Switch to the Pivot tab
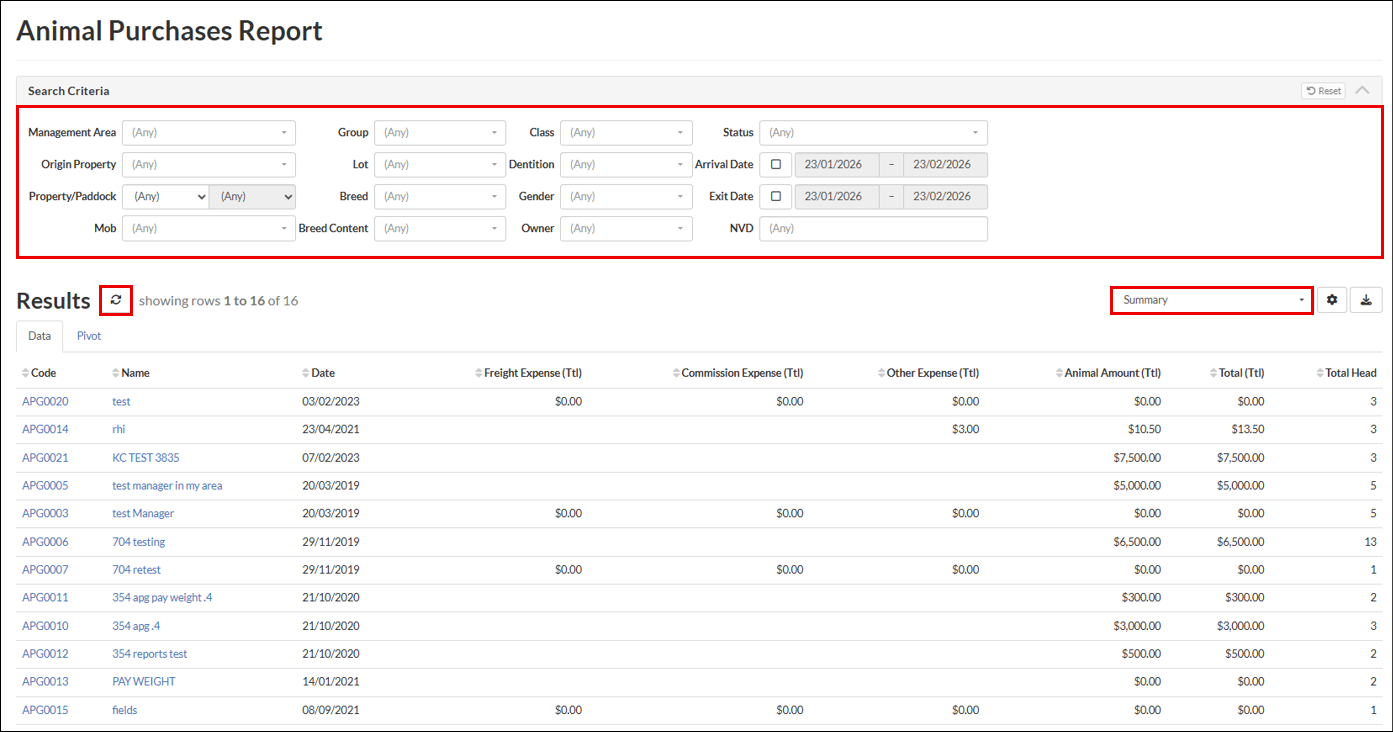 [x=89, y=336]
